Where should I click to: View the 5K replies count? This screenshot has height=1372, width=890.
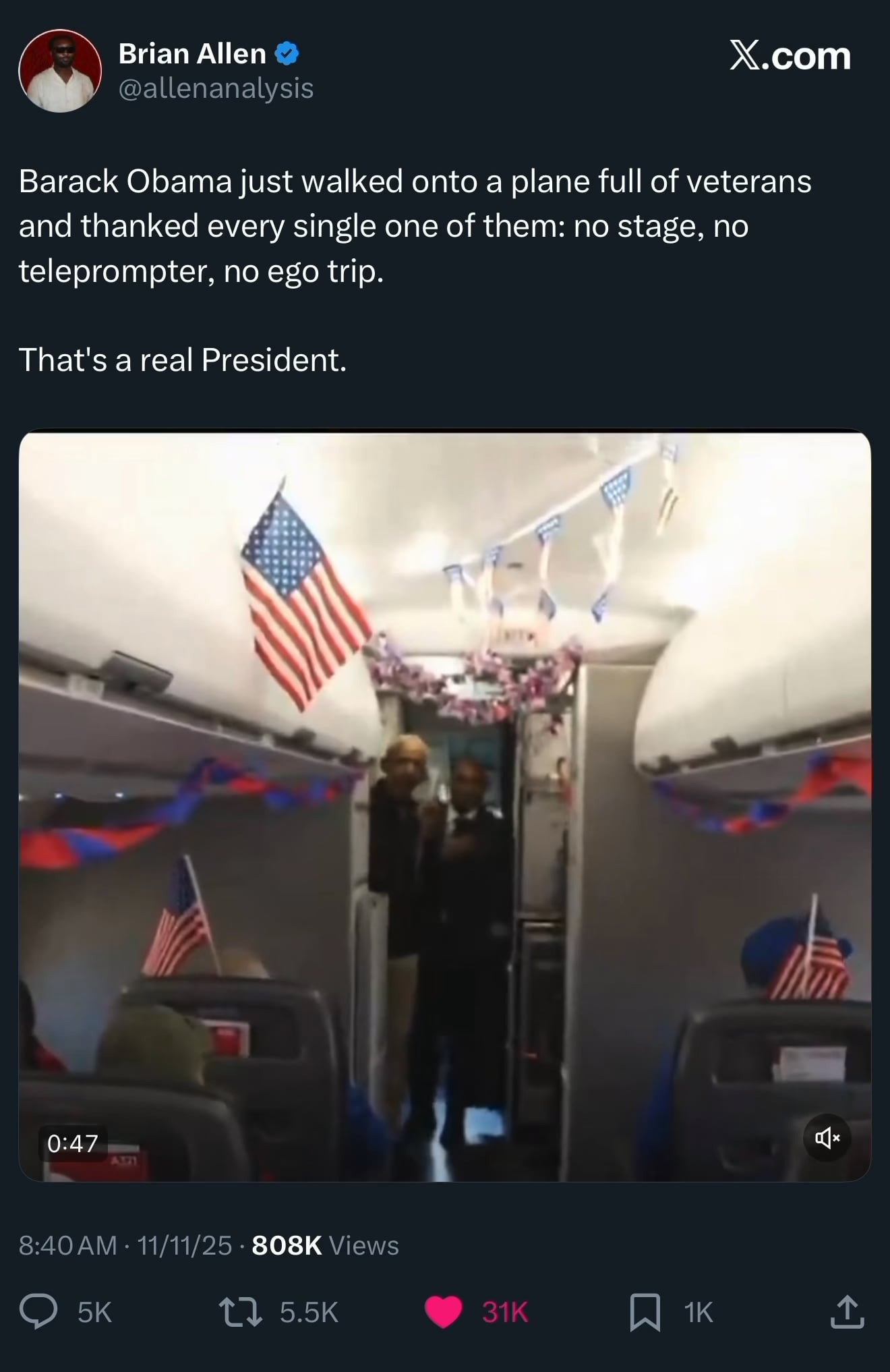(x=94, y=1313)
